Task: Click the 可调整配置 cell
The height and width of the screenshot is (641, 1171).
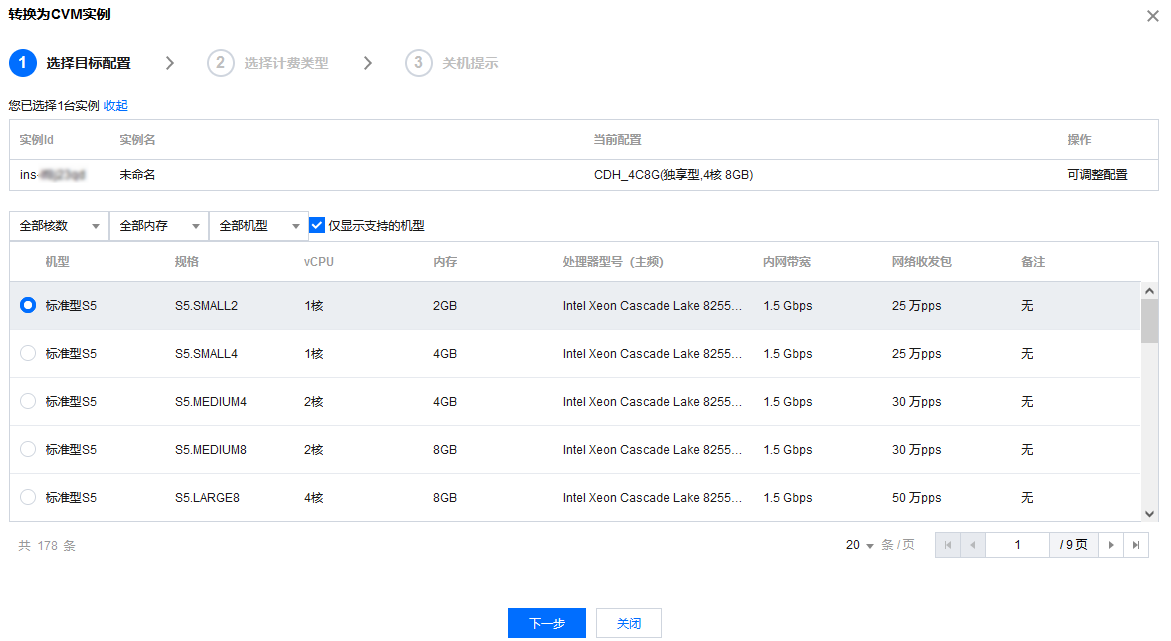Action: (1097, 175)
